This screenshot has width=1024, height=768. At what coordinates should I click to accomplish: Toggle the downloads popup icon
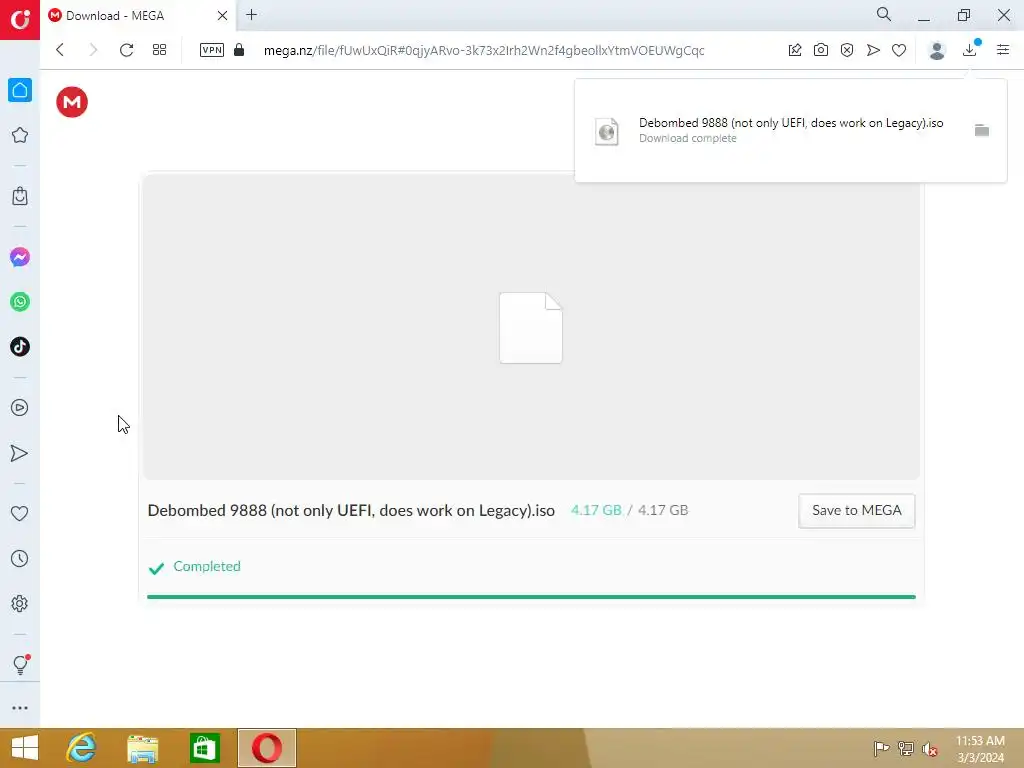tap(970, 50)
